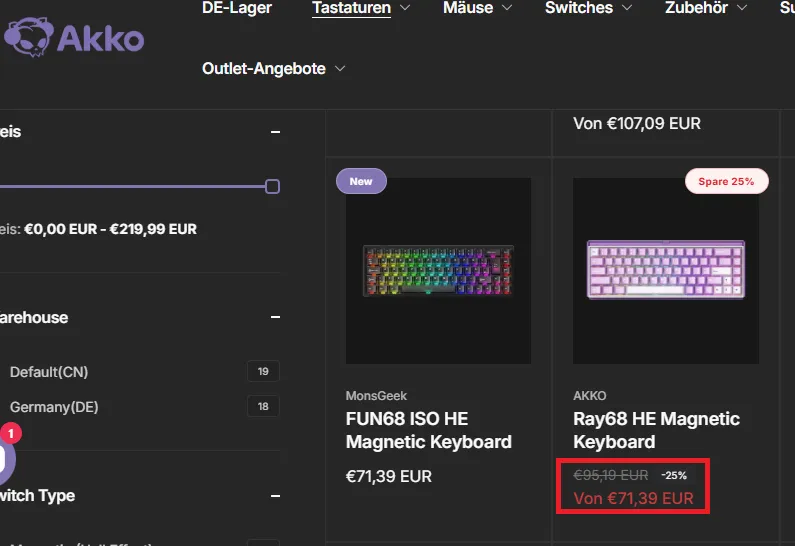795x546 pixels.
Task: Click the purple New badge
Action: tap(361, 181)
